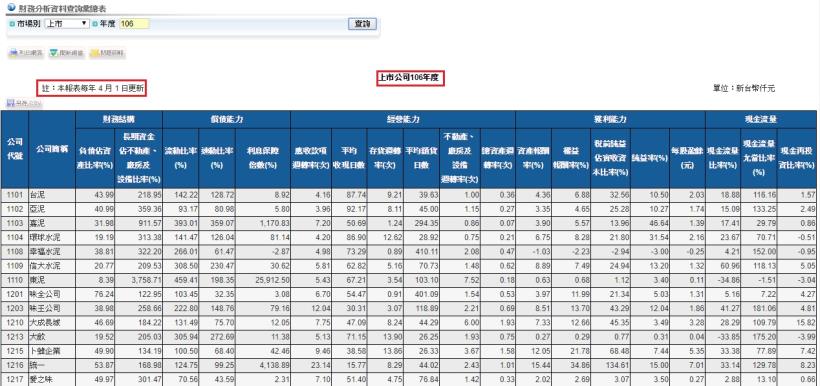
Task: Select company code 1108 cell
Action: 15,251
